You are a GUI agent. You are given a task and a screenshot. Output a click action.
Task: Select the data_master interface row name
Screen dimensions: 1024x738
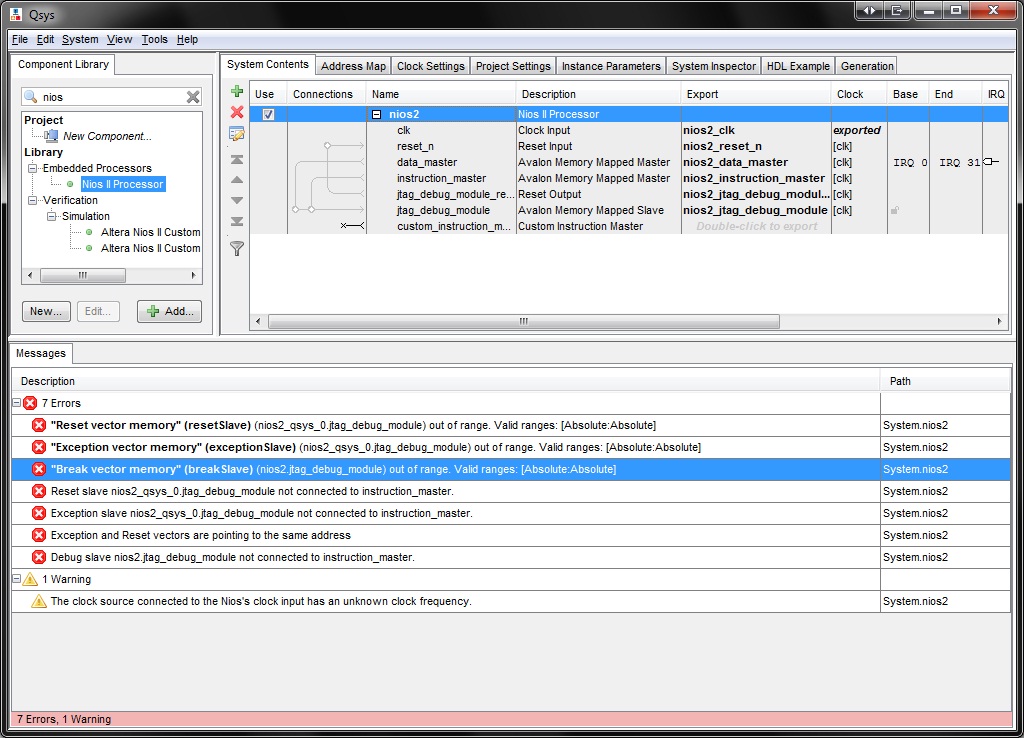tap(427, 162)
